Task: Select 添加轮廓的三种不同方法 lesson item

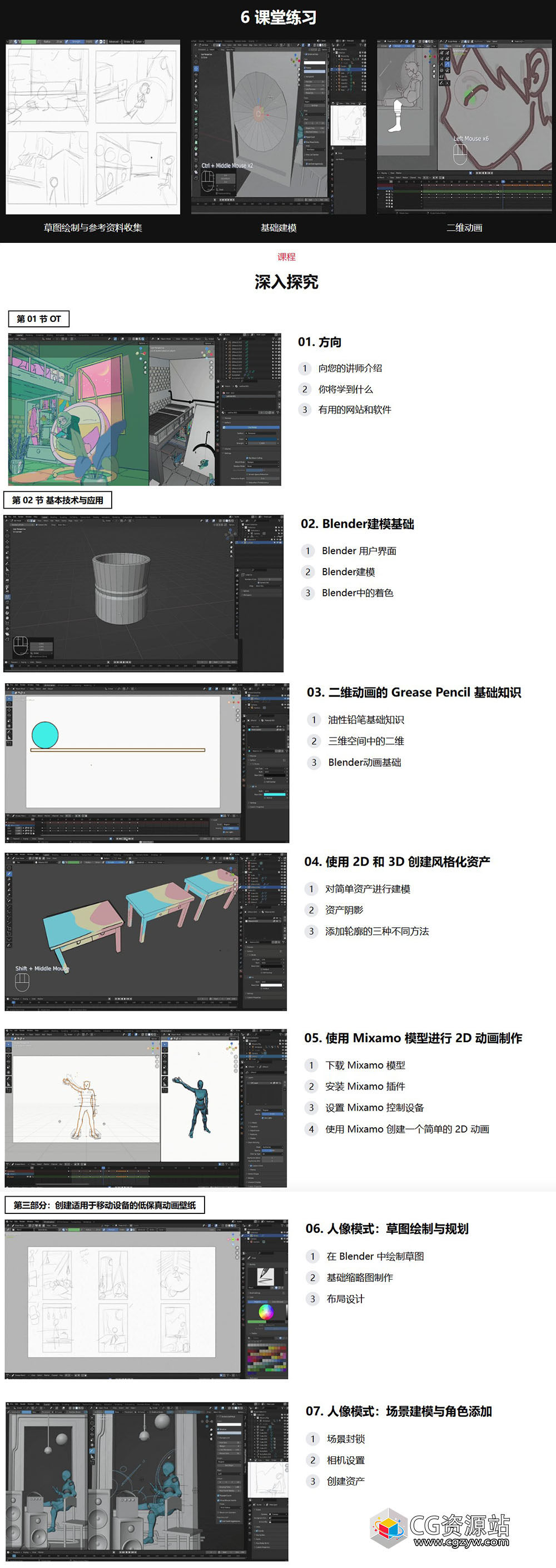Action: tap(377, 932)
